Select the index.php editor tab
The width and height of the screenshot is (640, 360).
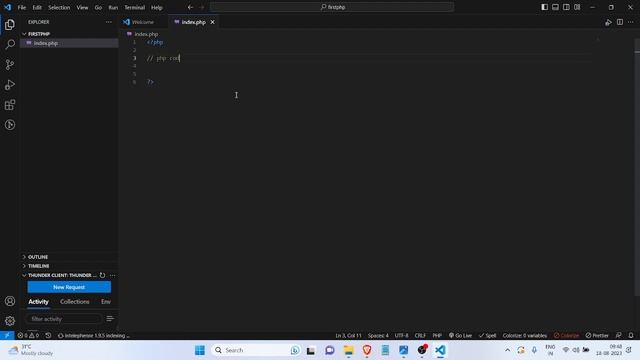pyautogui.click(x=193, y=22)
